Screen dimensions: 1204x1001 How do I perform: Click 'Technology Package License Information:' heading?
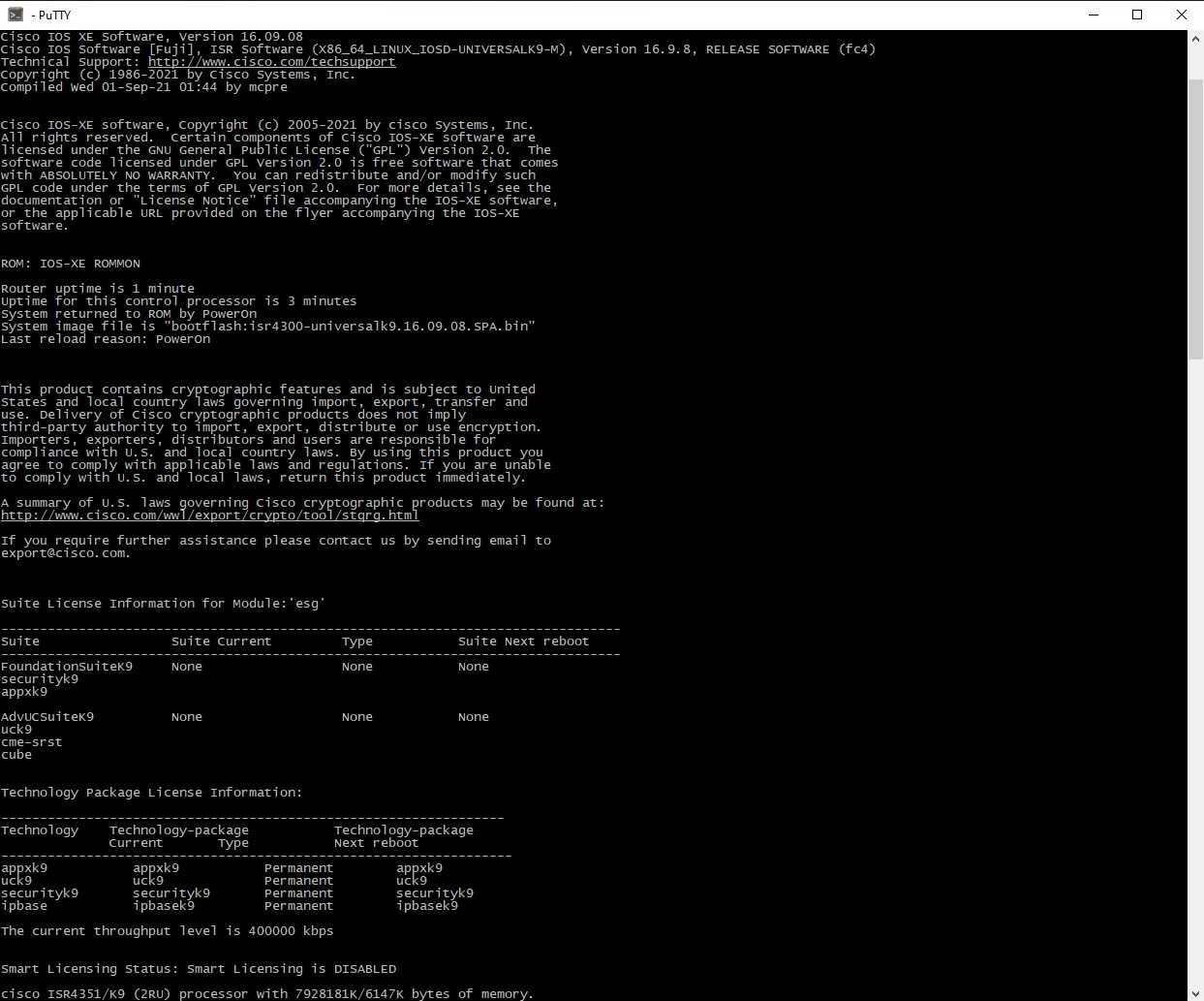pos(152,793)
